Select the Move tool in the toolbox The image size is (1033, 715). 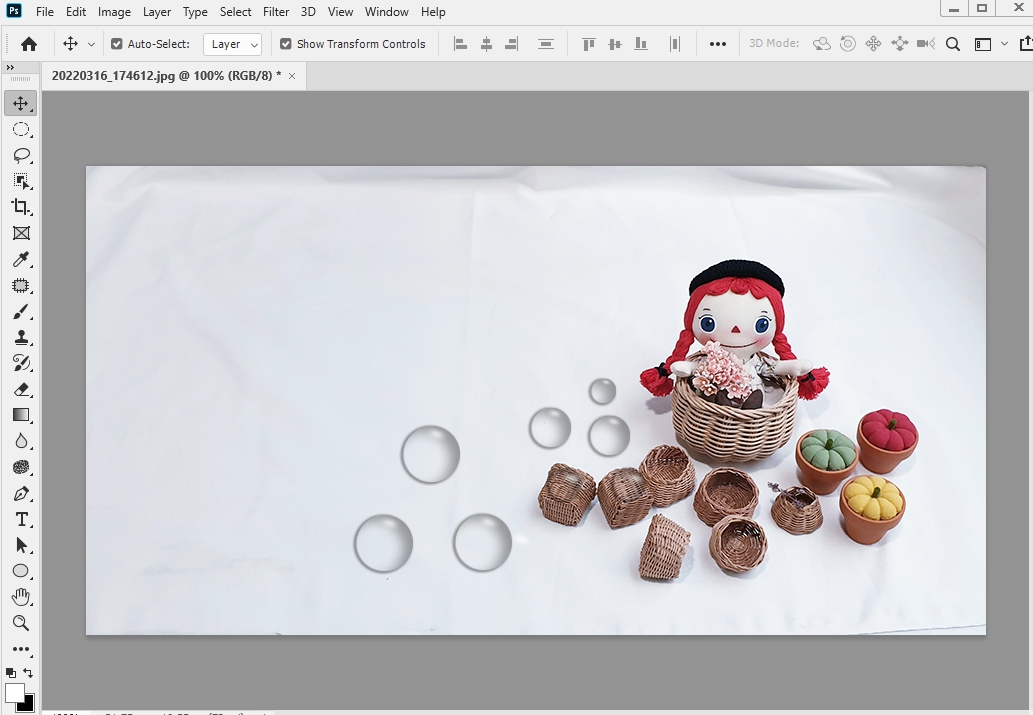[x=20, y=103]
